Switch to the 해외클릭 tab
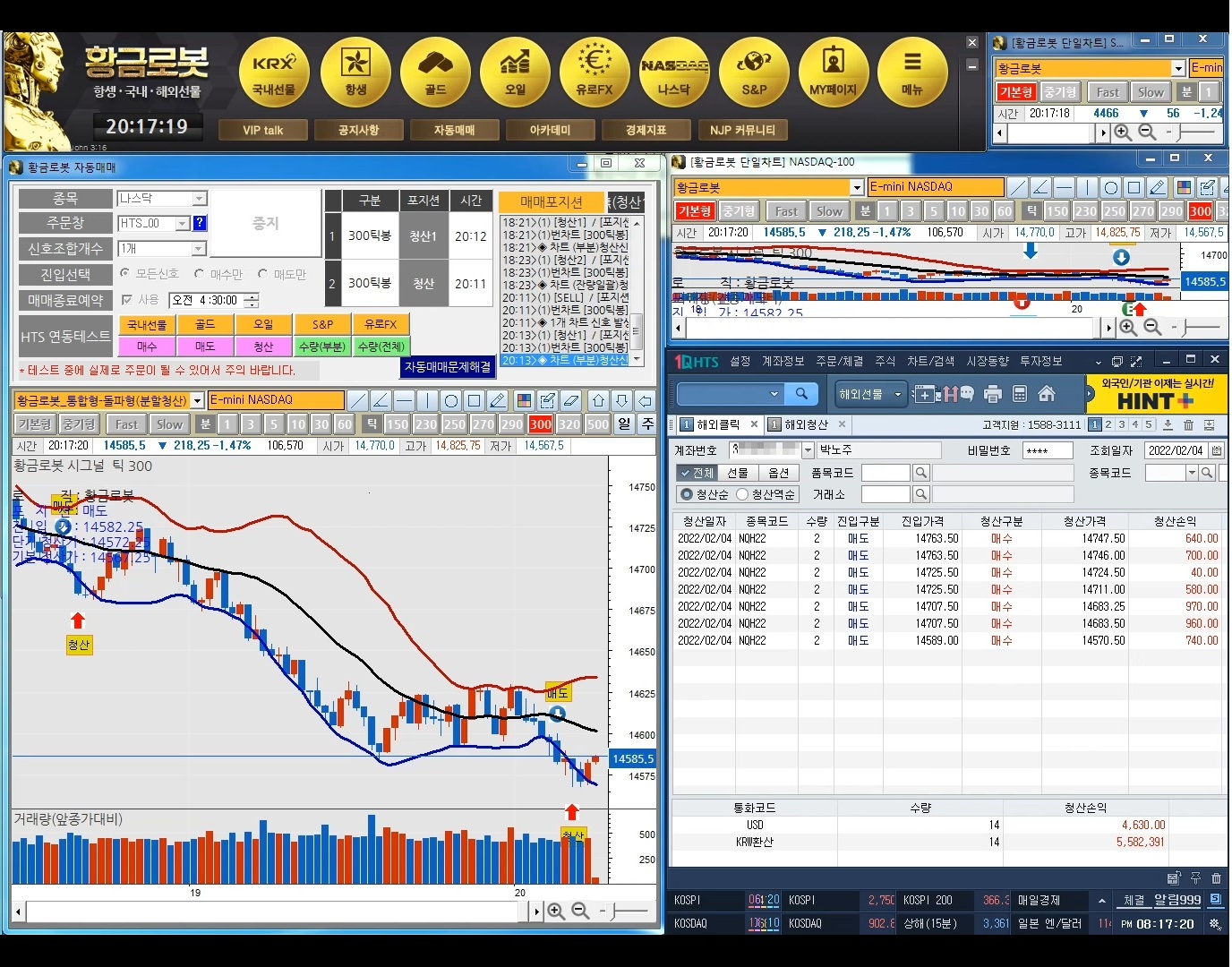 click(718, 424)
